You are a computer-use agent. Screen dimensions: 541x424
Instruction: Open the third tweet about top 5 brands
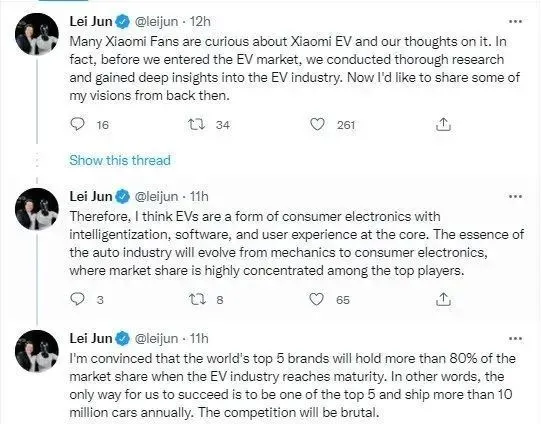[293, 385]
